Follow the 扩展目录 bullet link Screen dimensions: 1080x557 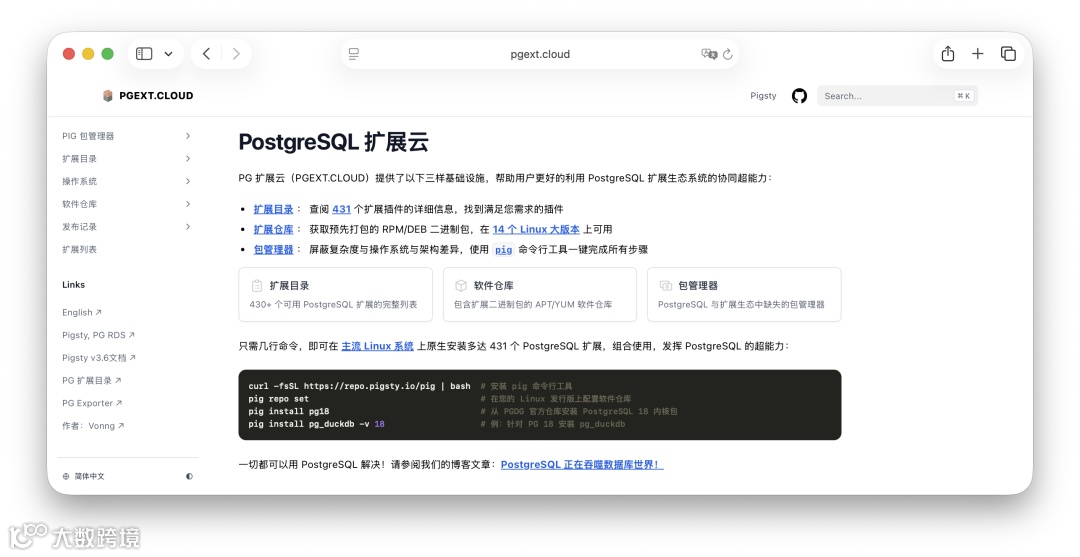[273, 209]
